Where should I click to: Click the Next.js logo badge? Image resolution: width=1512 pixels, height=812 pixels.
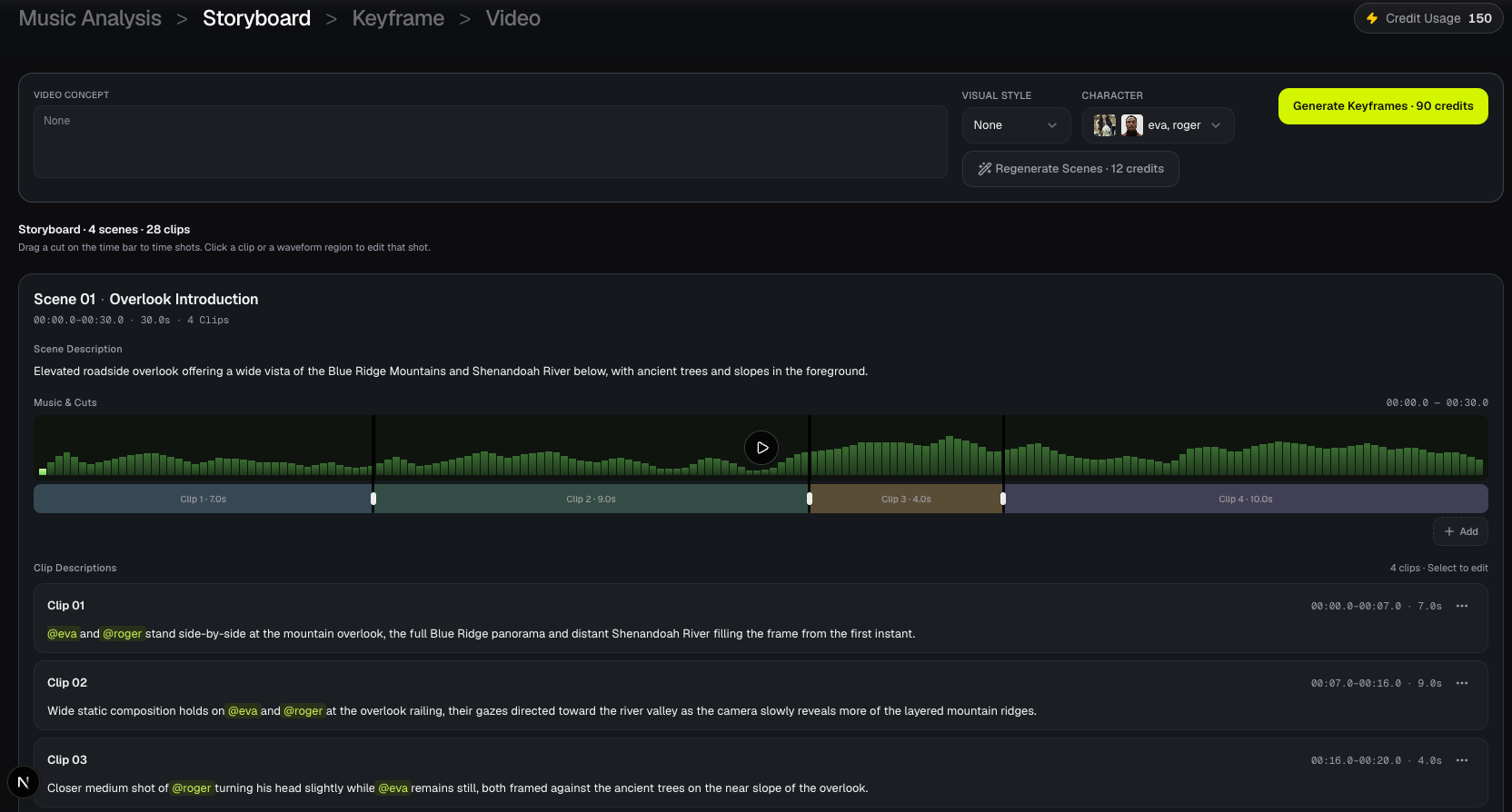[24, 782]
